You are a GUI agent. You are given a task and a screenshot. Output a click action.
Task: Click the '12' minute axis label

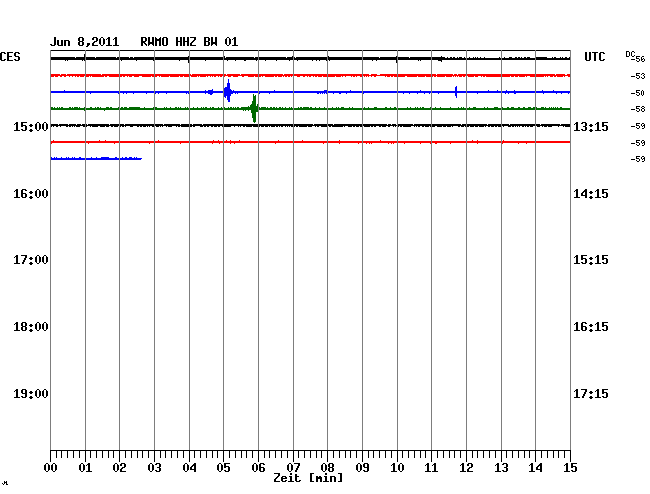pos(466,468)
